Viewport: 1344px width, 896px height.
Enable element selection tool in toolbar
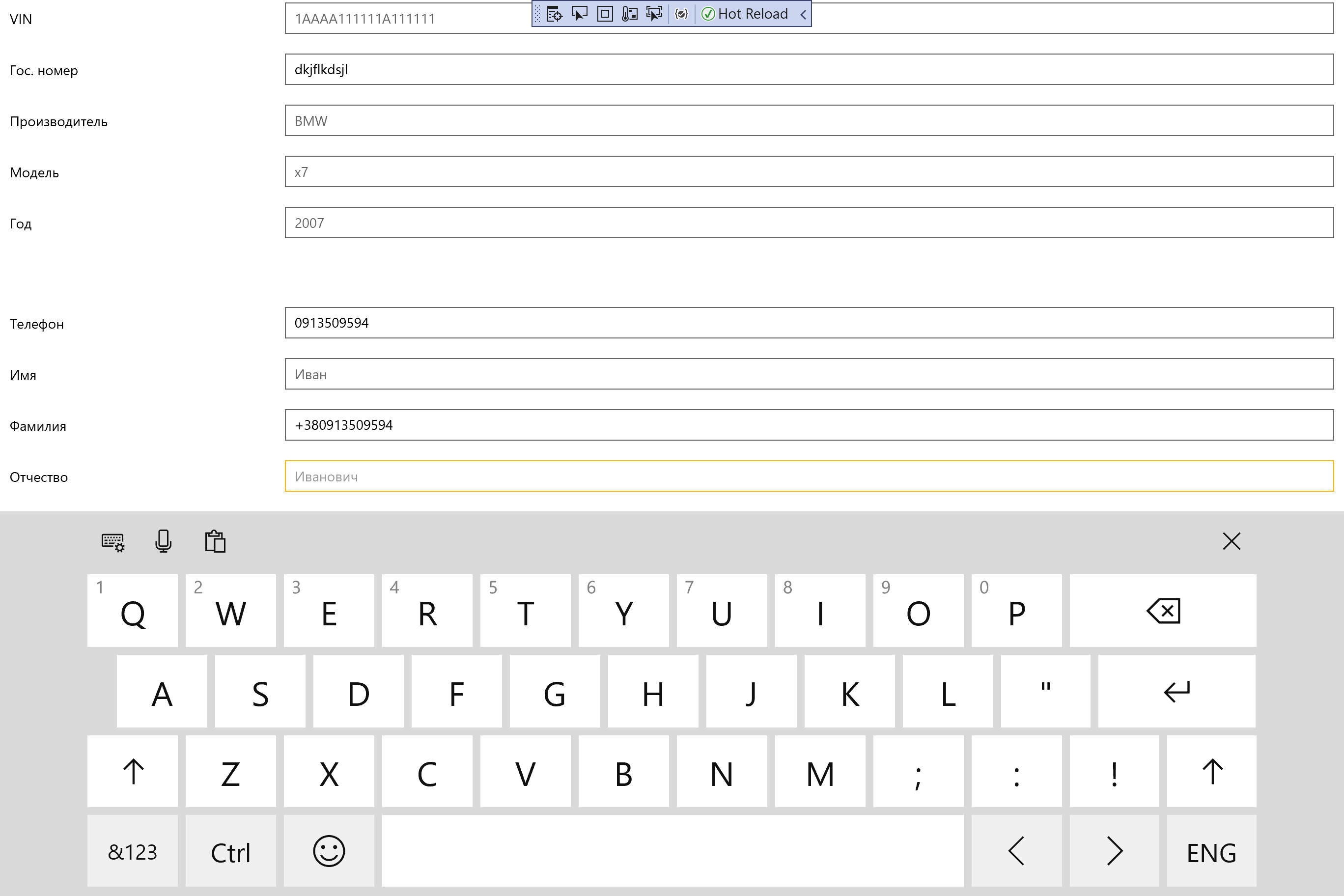[579, 14]
